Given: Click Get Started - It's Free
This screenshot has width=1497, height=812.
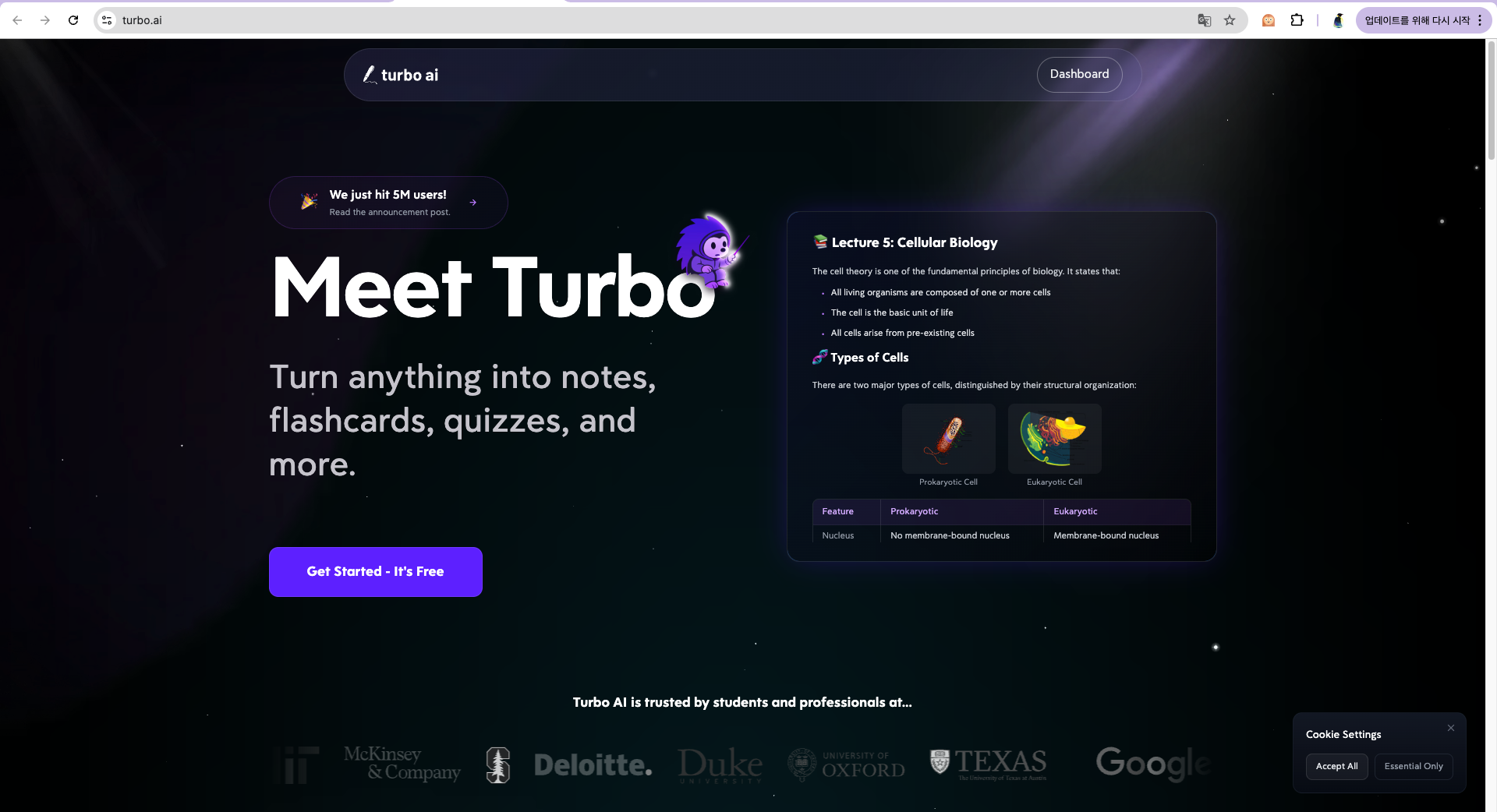Looking at the screenshot, I should click(375, 571).
